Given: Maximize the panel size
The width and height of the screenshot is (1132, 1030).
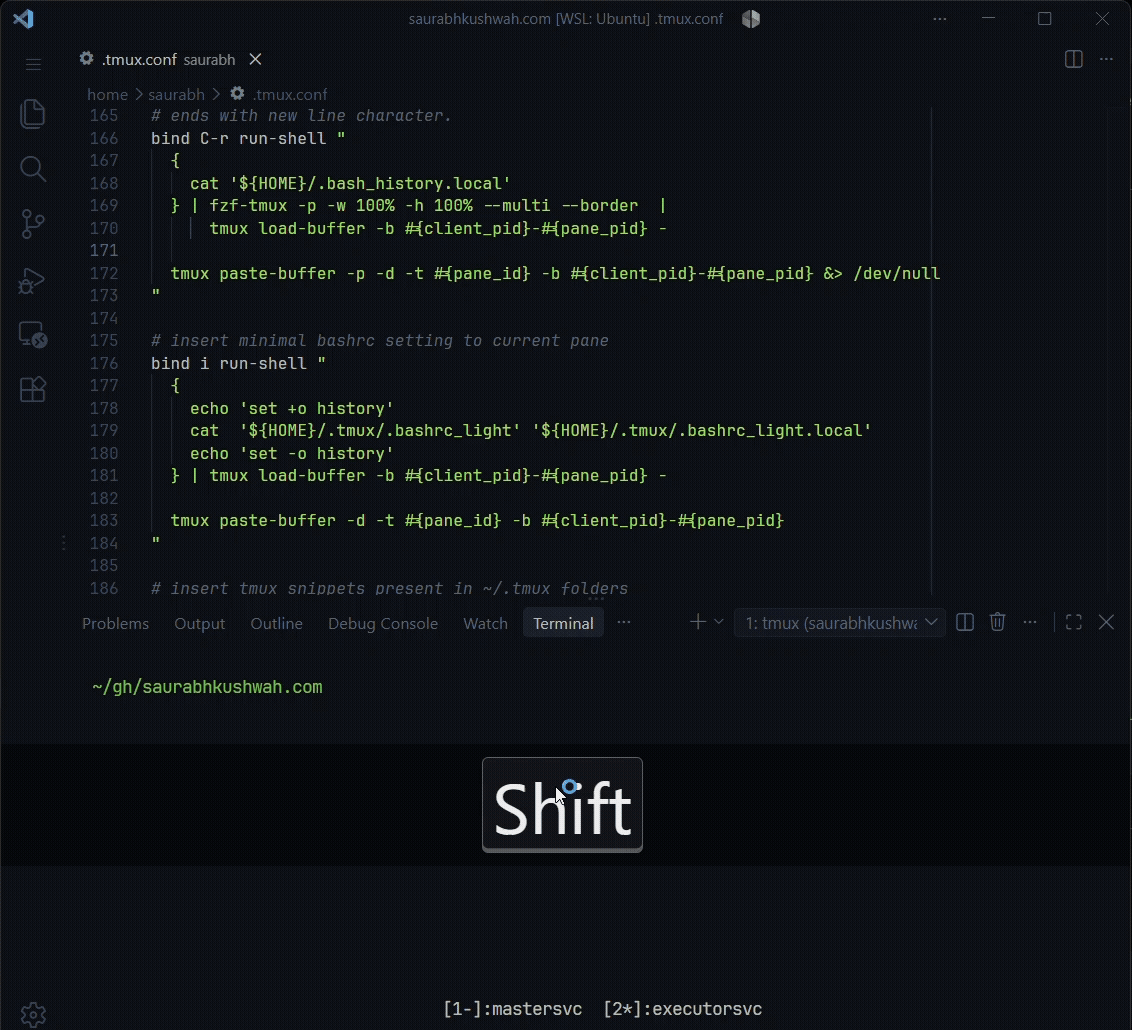Looking at the screenshot, I should pyautogui.click(x=1074, y=622).
